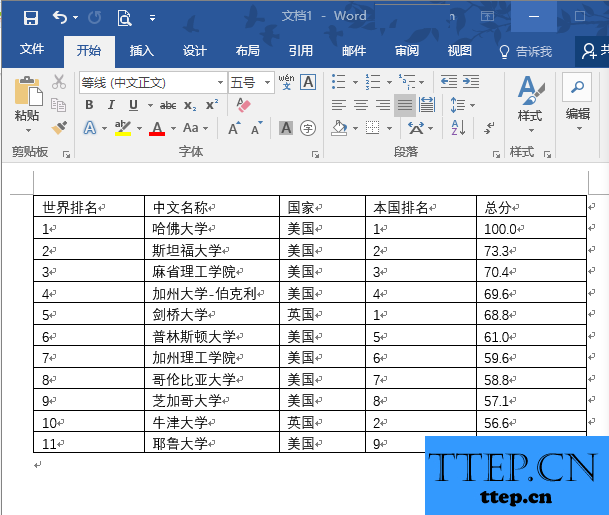Switch to the 视图 view tab
Viewport: 609px width, 515px height.
(x=459, y=50)
